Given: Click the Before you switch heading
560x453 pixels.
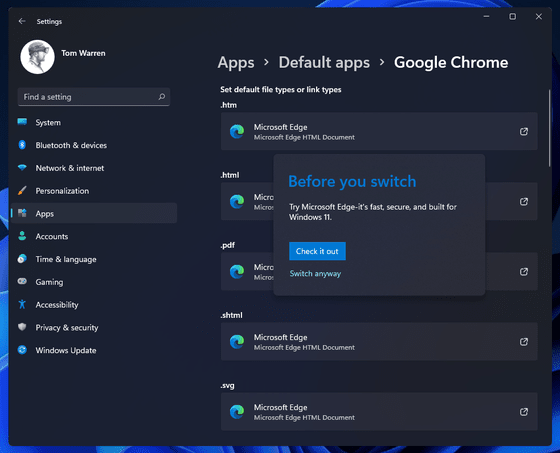Looking at the screenshot, I should [x=352, y=181].
